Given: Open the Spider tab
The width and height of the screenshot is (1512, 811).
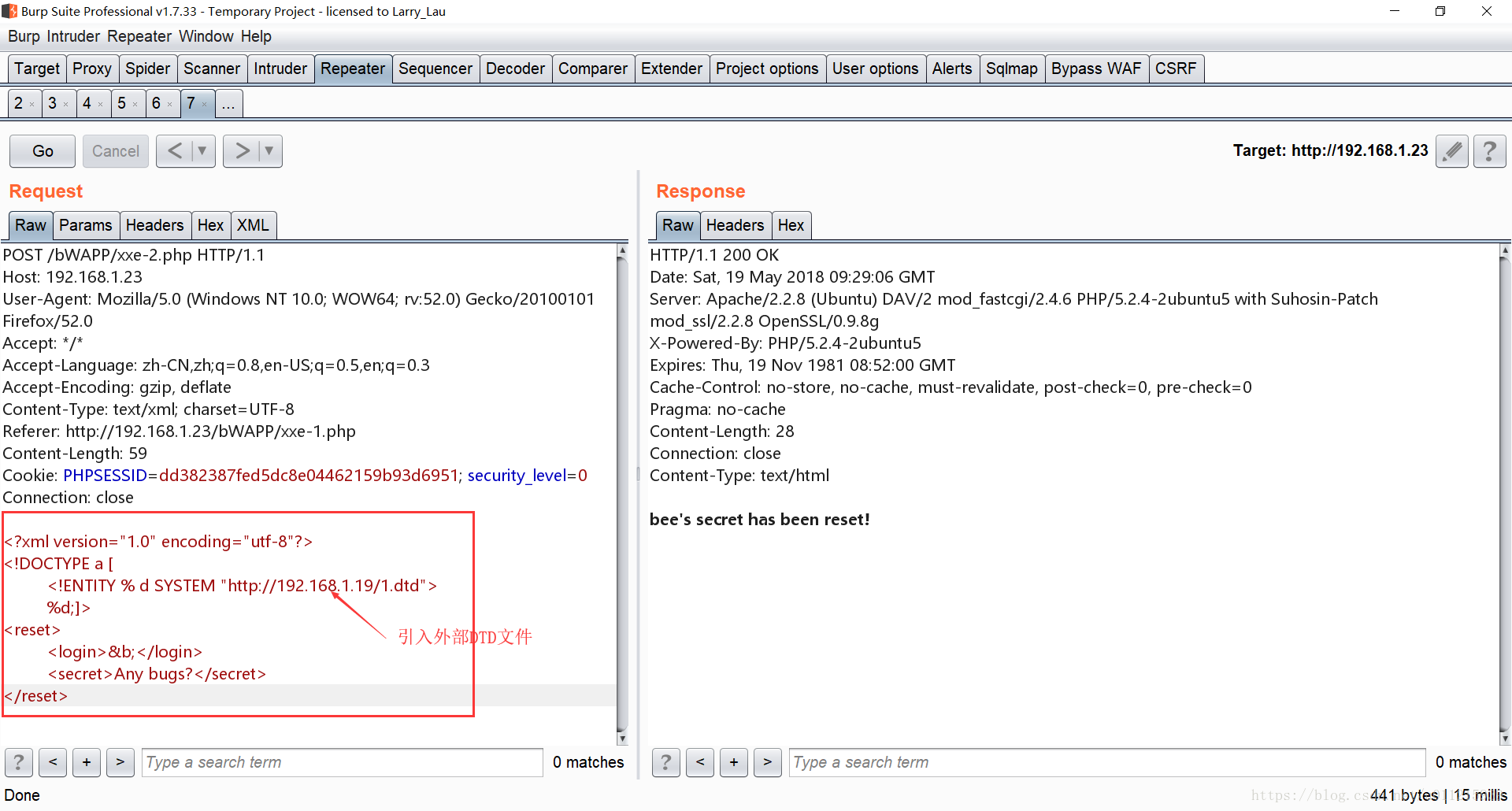Looking at the screenshot, I should point(147,69).
